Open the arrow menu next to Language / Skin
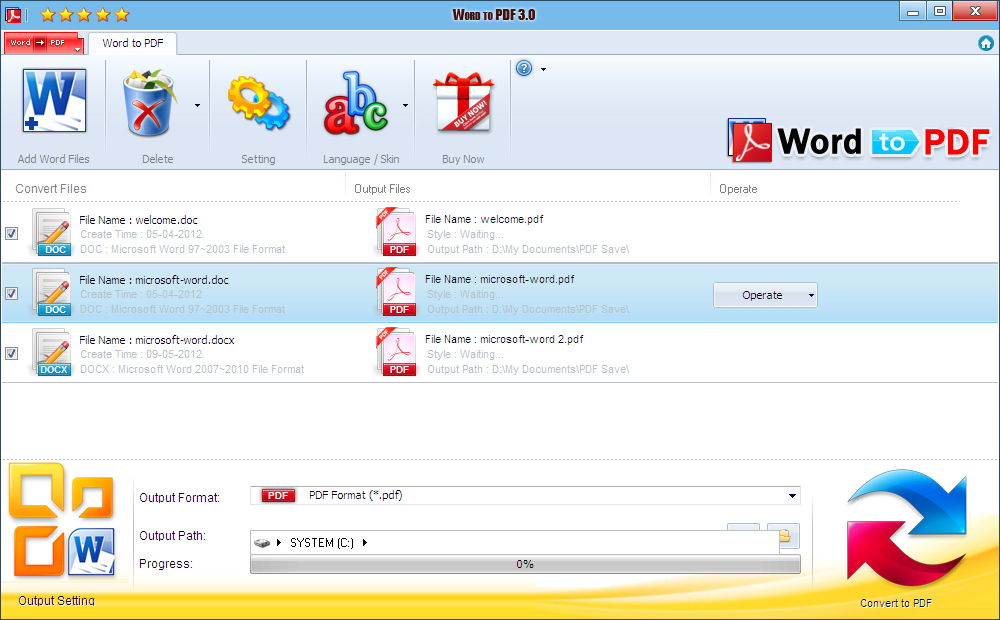Image resolution: width=1000 pixels, height=620 pixels. click(x=405, y=105)
